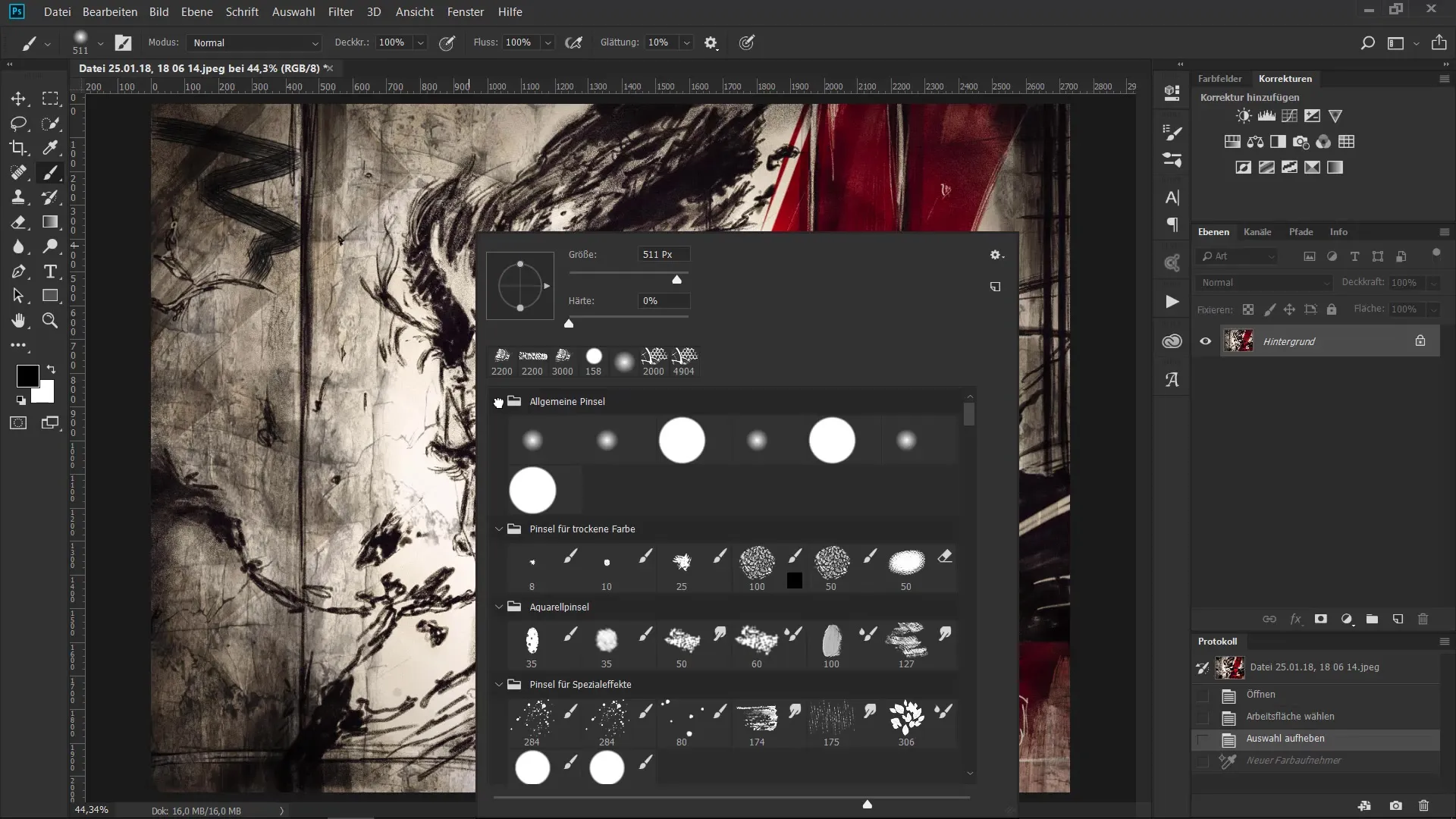The image size is (1456, 819).
Task: Toggle pressure for size button
Action: tap(747, 43)
